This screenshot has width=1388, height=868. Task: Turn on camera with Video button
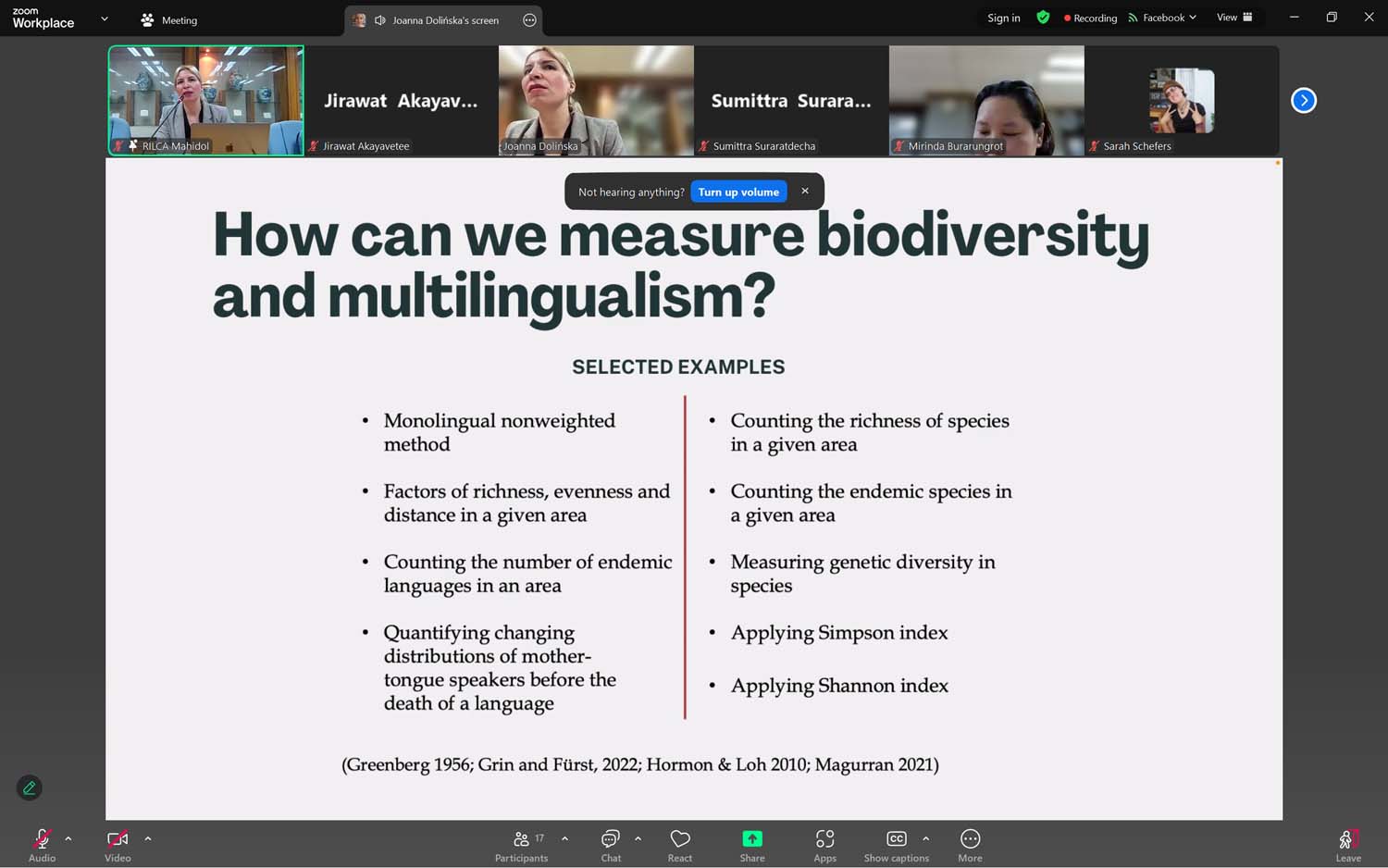pos(118,845)
